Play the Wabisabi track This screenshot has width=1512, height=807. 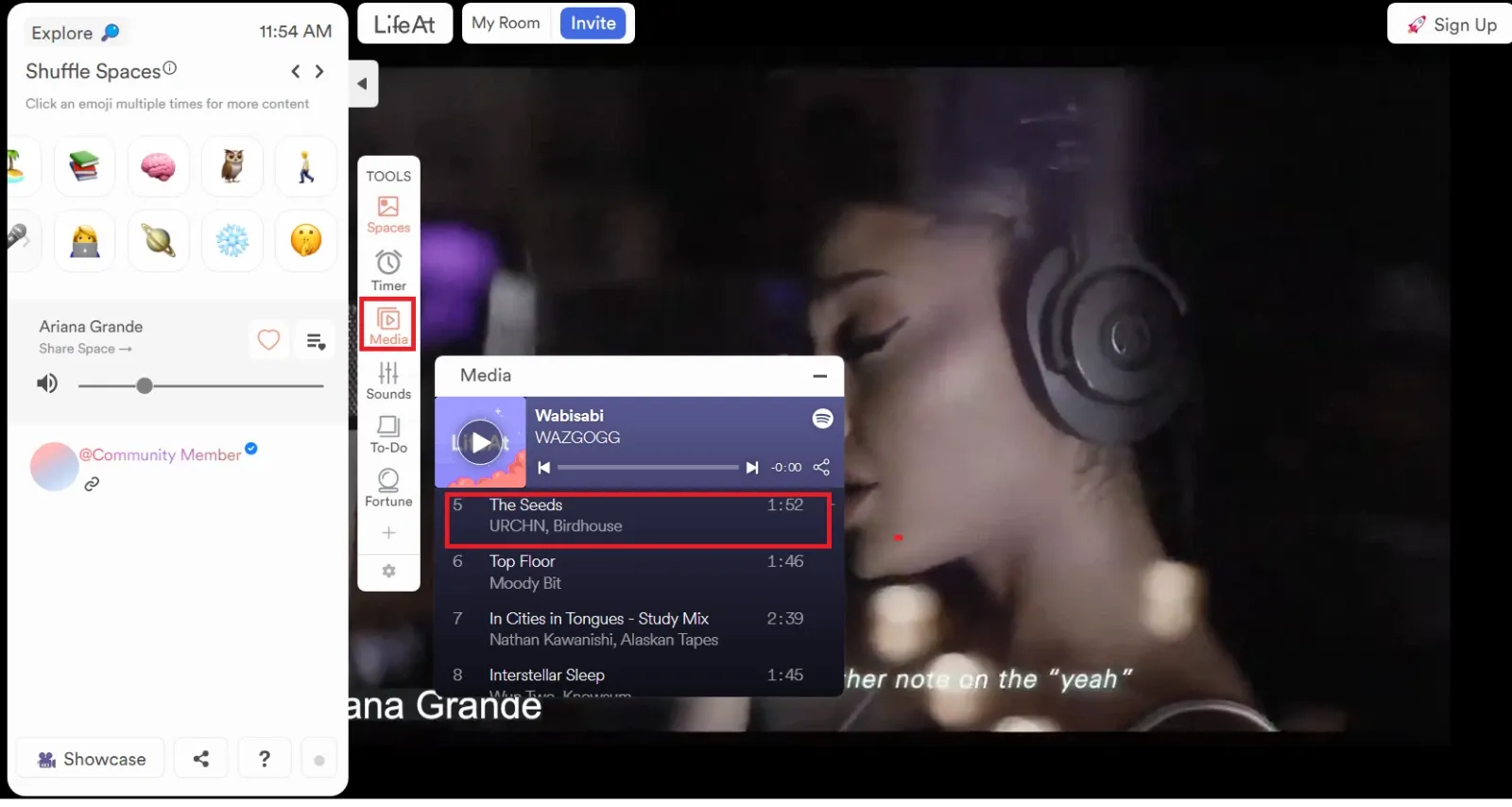click(481, 442)
